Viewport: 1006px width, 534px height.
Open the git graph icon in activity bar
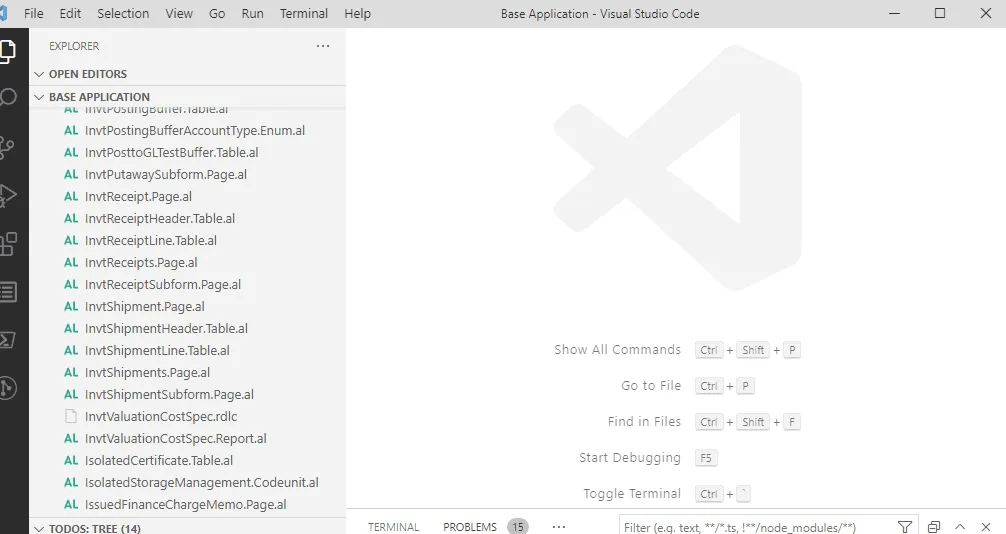[x=6, y=388]
